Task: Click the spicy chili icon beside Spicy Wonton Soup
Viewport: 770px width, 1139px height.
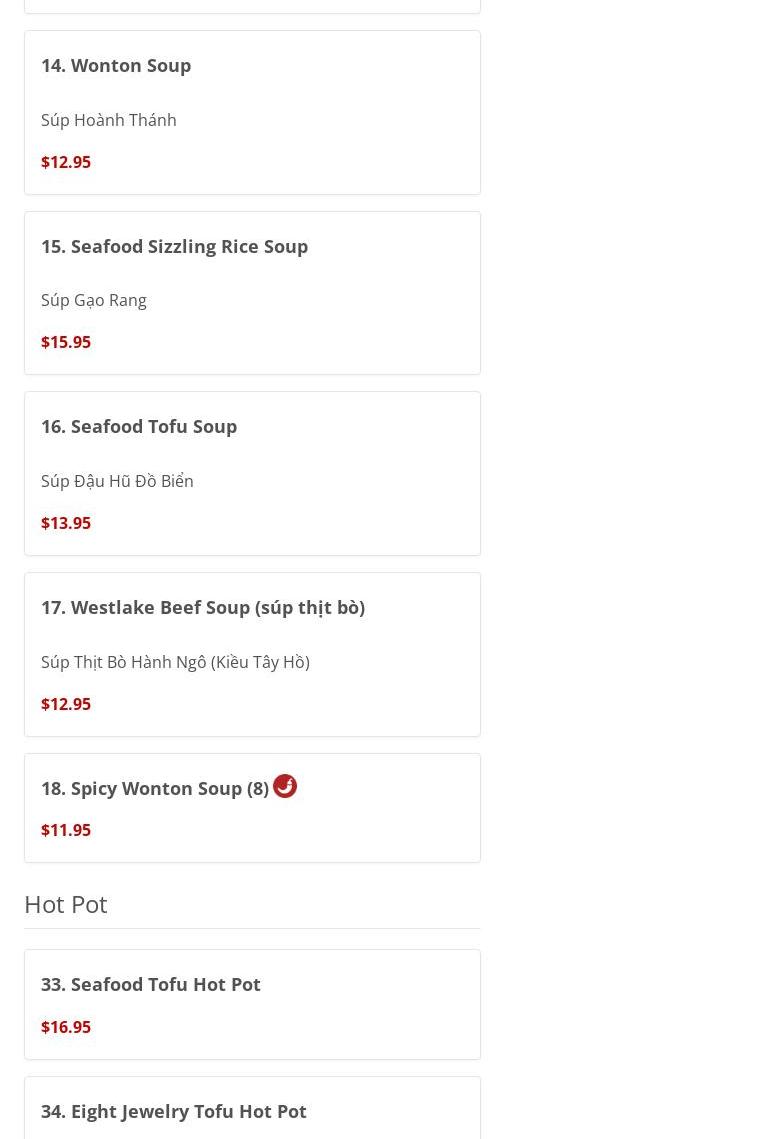Action: pyautogui.click(x=285, y=786)
